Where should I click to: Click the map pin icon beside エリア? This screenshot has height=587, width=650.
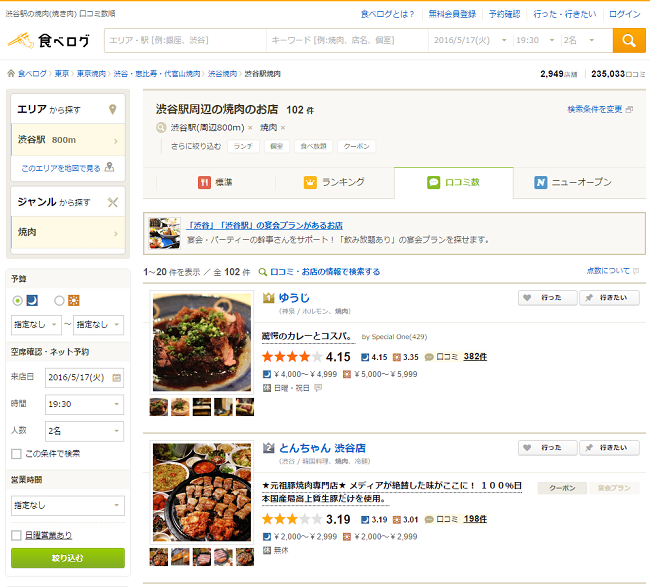[x=112, y=109]
